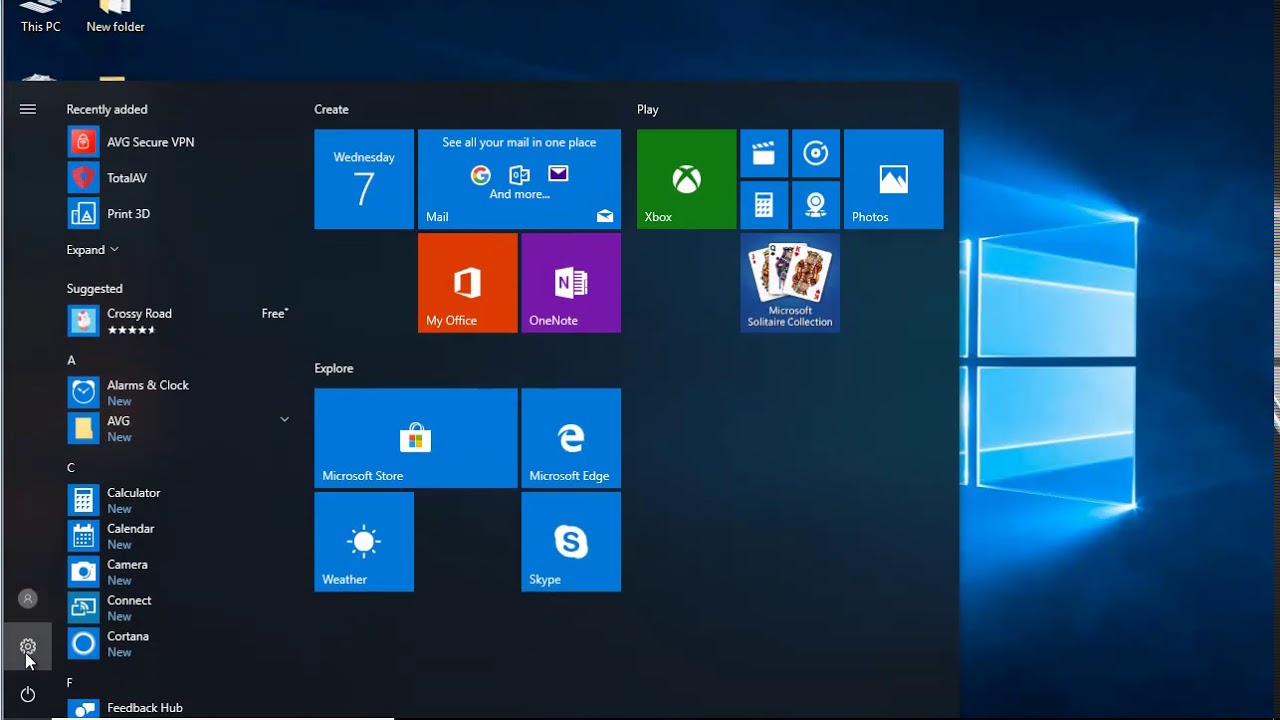Open the Calculator small tile

tap(764, 205)
